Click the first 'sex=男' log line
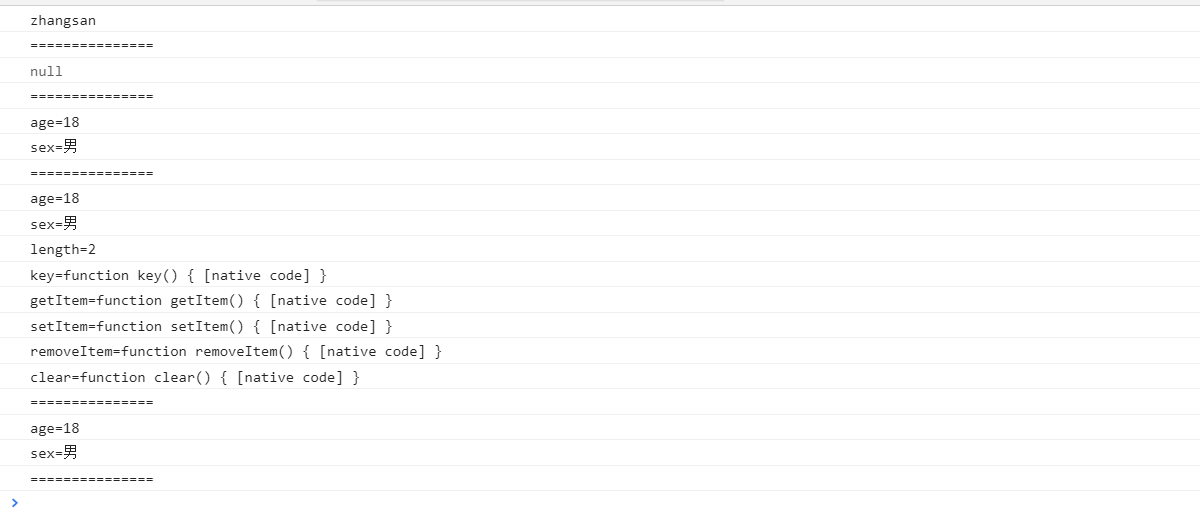The width and height of the screenshot is (1200, 523). point(53,147)
